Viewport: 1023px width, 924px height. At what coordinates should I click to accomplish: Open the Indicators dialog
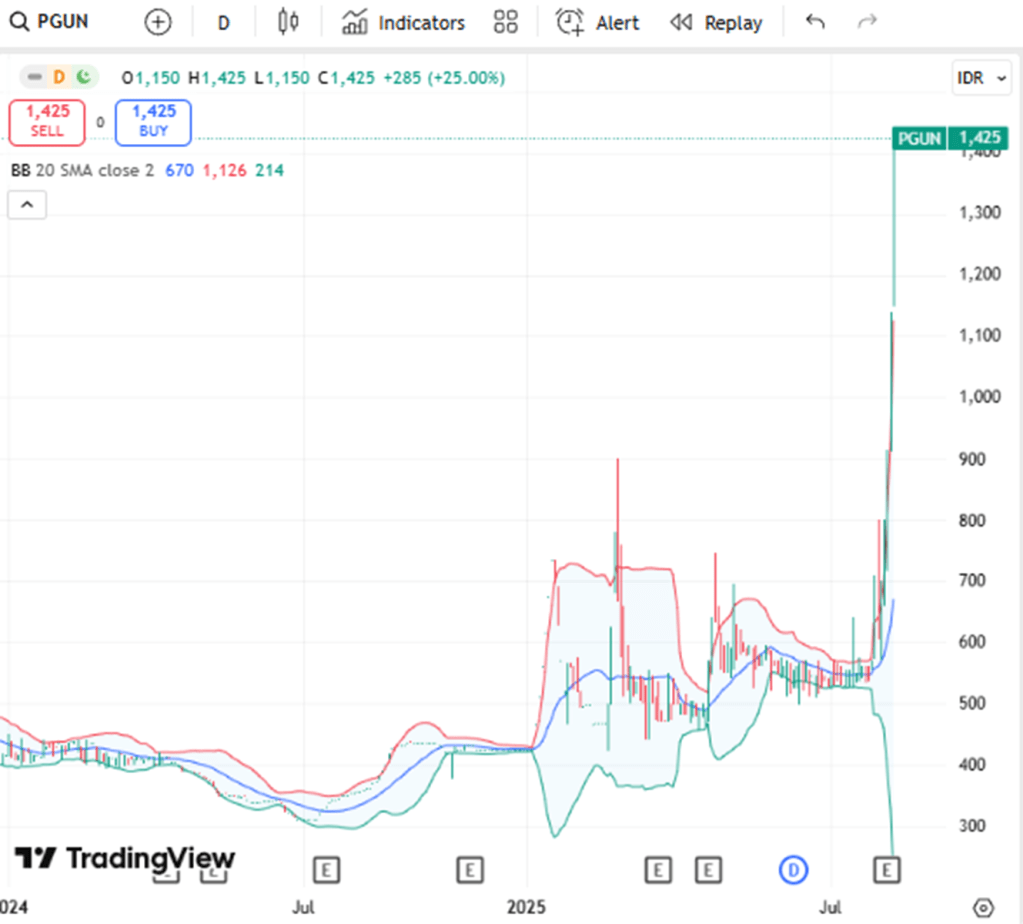403,22
